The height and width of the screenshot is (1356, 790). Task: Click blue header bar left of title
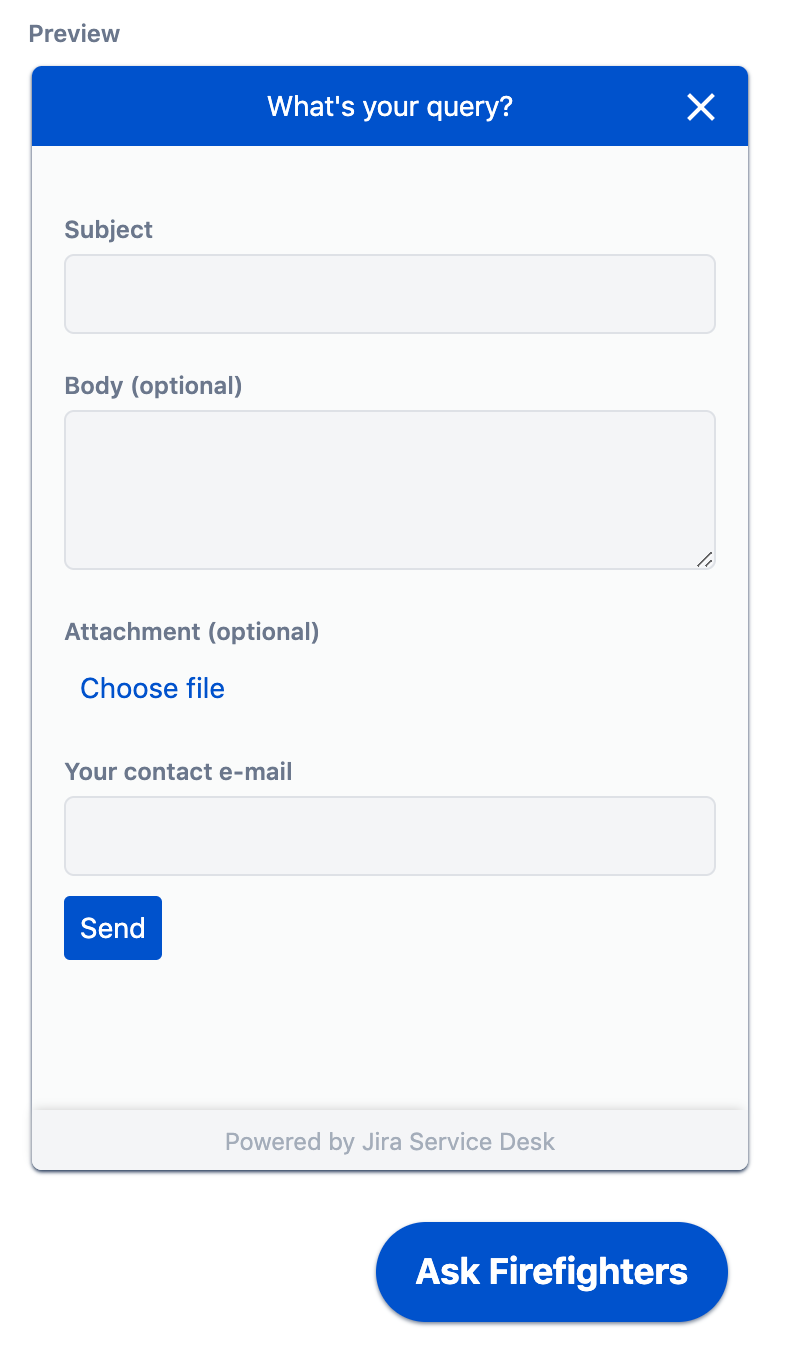pyautogui.click(x=150, y=106)
